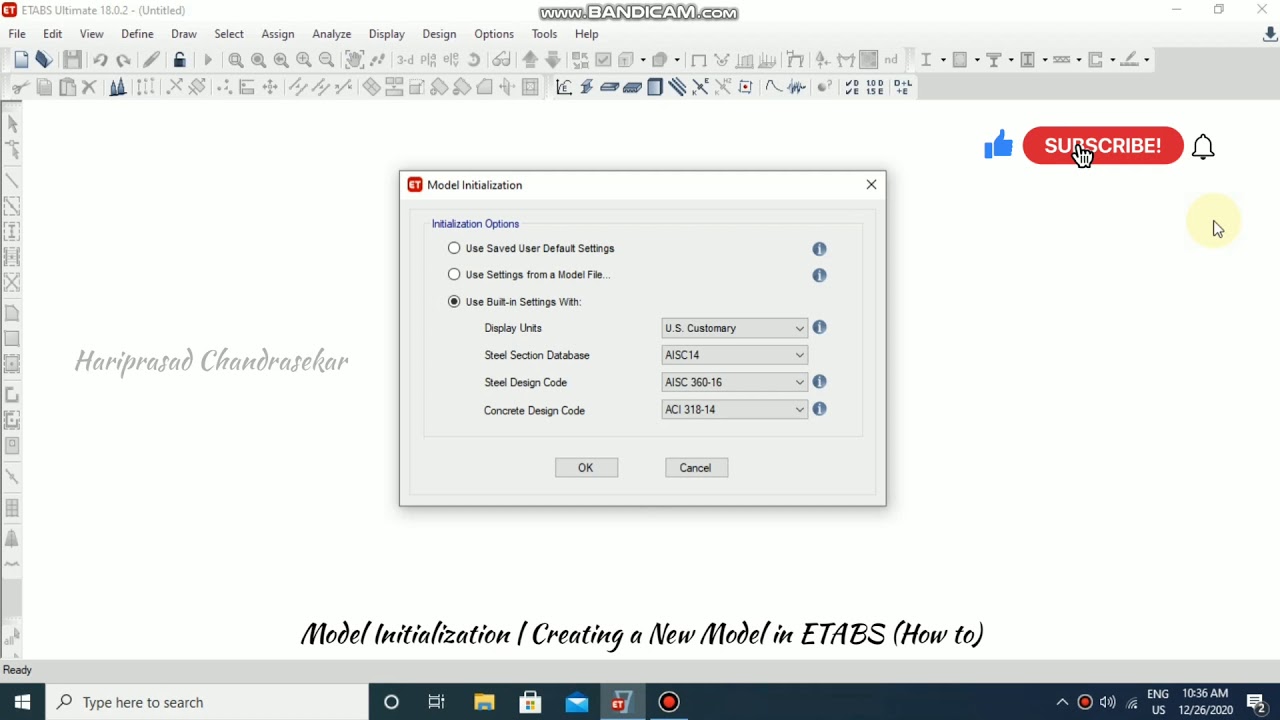Click the scissors Cut icon
This screenshot has width=1280, height=720.
tap(21, 87)
